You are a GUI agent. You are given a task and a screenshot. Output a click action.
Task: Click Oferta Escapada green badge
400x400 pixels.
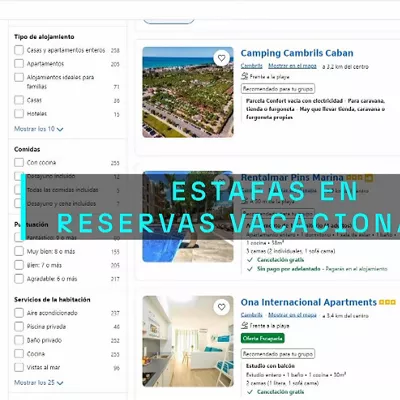pos(263,338)
